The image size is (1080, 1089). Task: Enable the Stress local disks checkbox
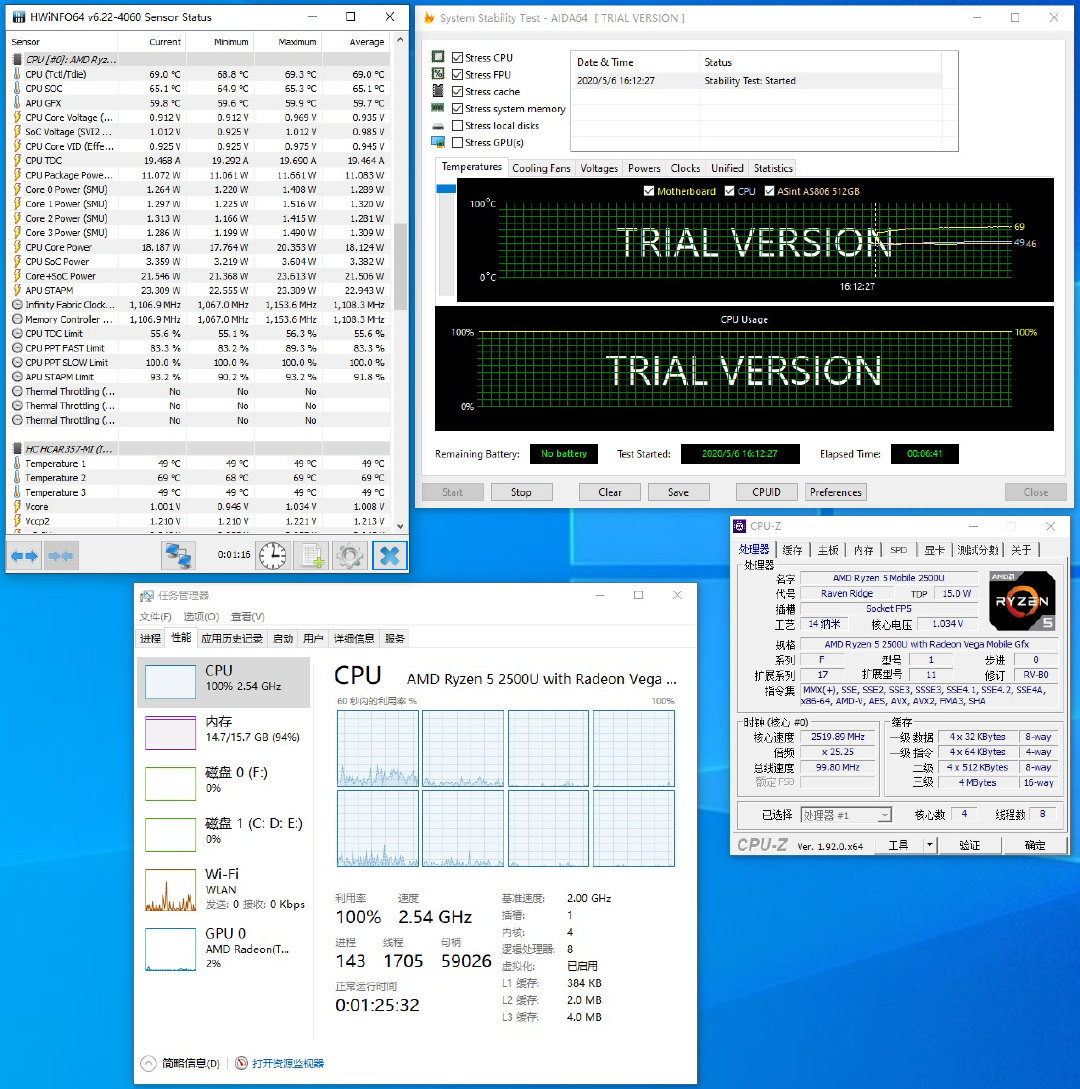pos(457,124)
